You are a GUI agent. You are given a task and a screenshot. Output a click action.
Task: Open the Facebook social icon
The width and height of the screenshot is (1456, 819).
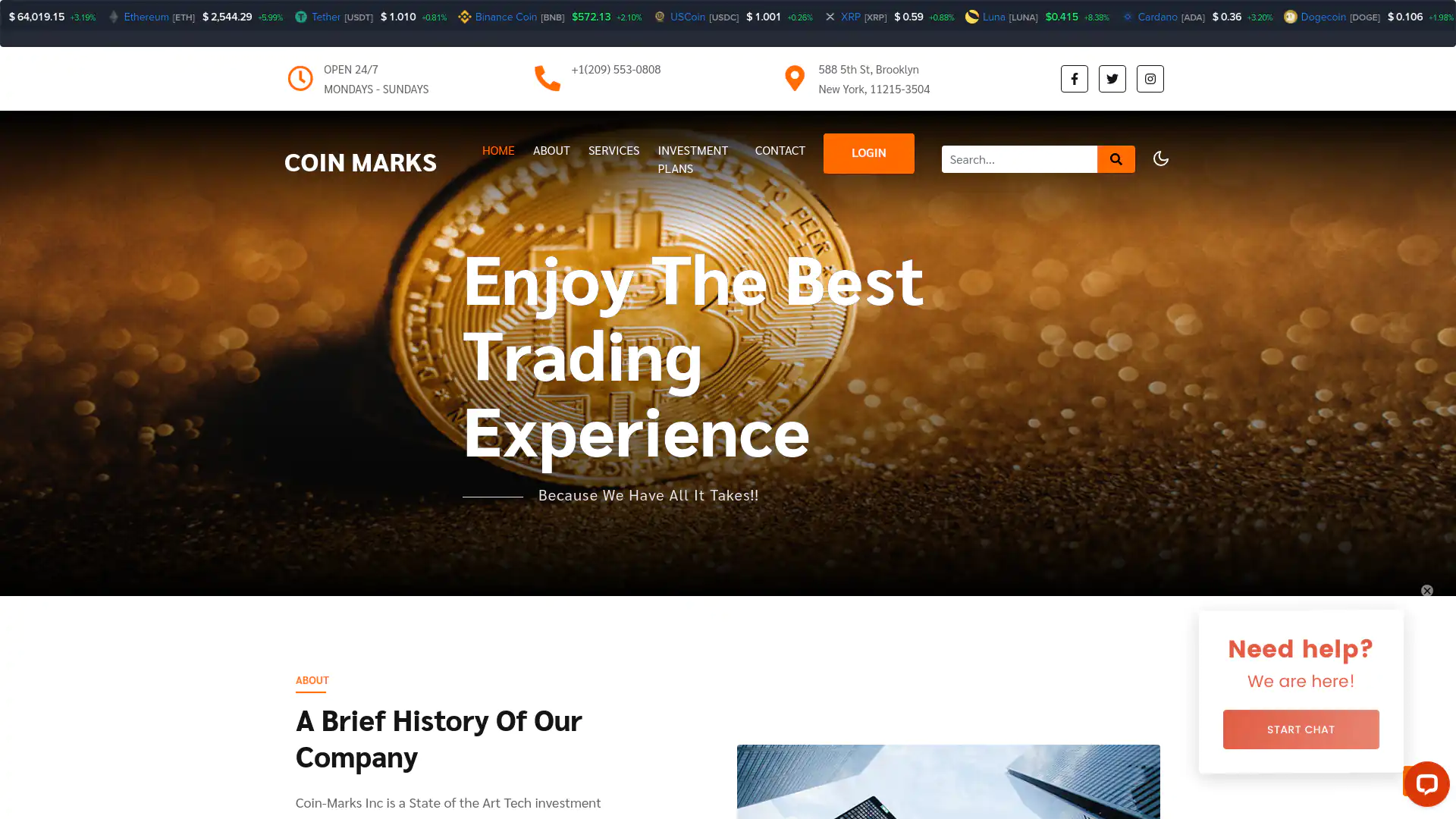1074,79
